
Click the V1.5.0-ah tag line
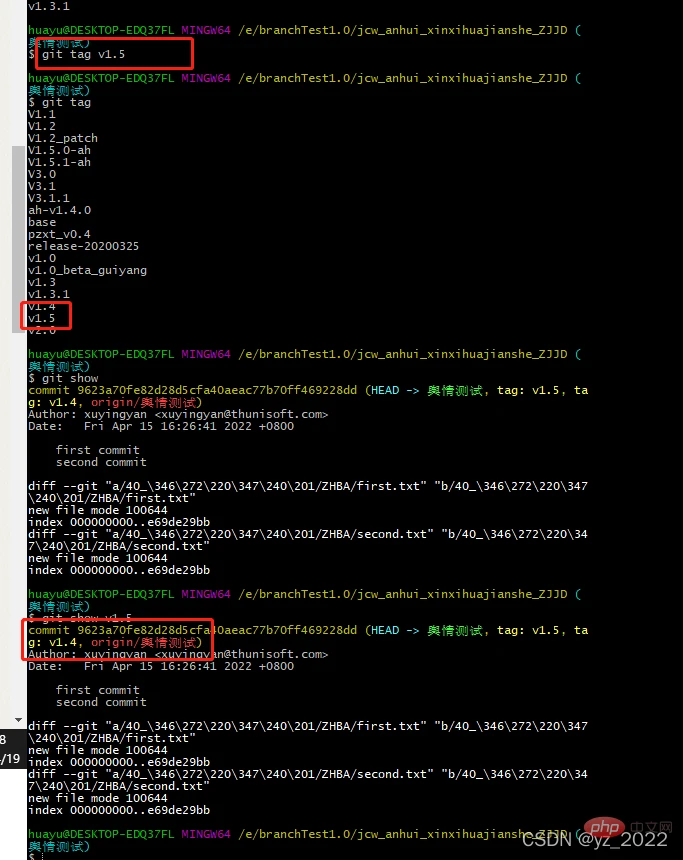59,150
